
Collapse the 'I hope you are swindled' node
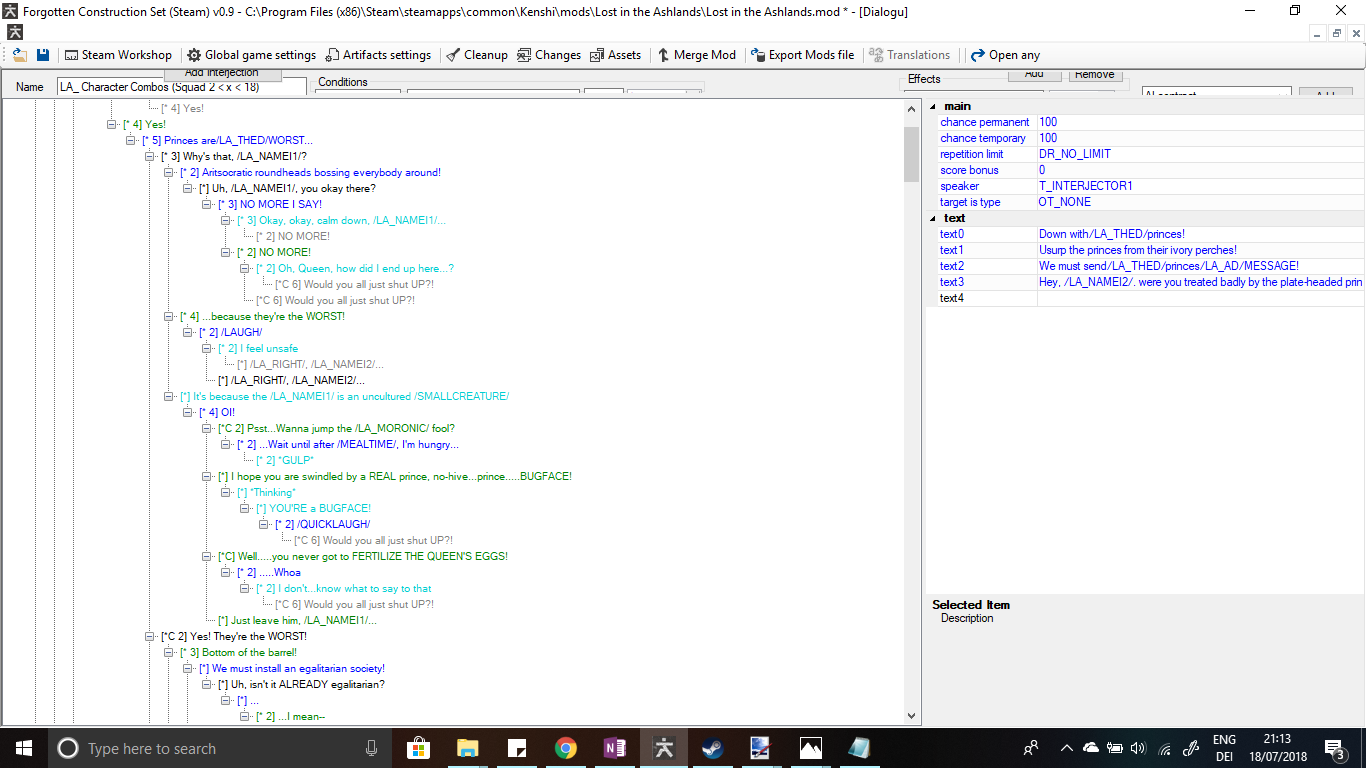point(207,476)
